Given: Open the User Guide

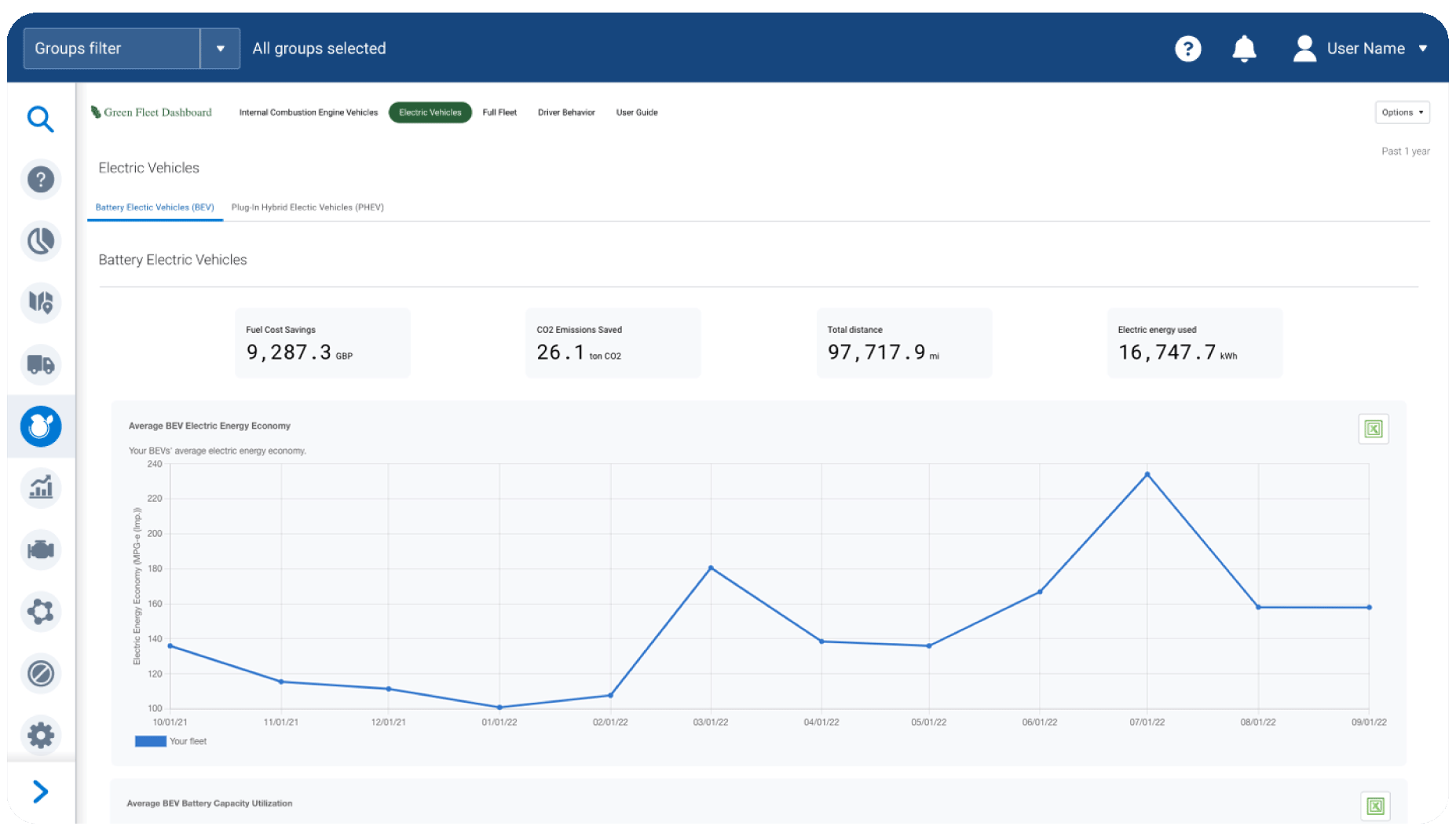Looking at the screenshot, I should (637, 112).
